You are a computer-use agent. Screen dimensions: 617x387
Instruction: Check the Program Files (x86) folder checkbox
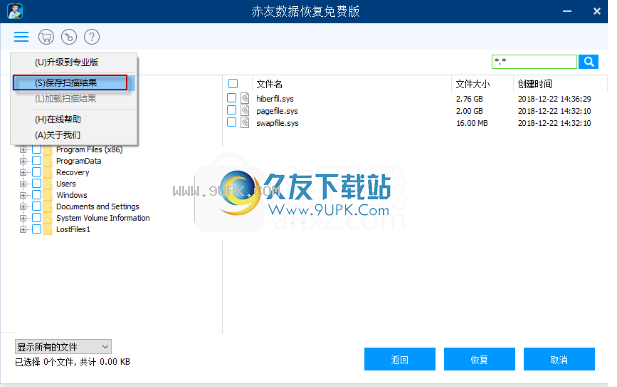pos(37,150)
